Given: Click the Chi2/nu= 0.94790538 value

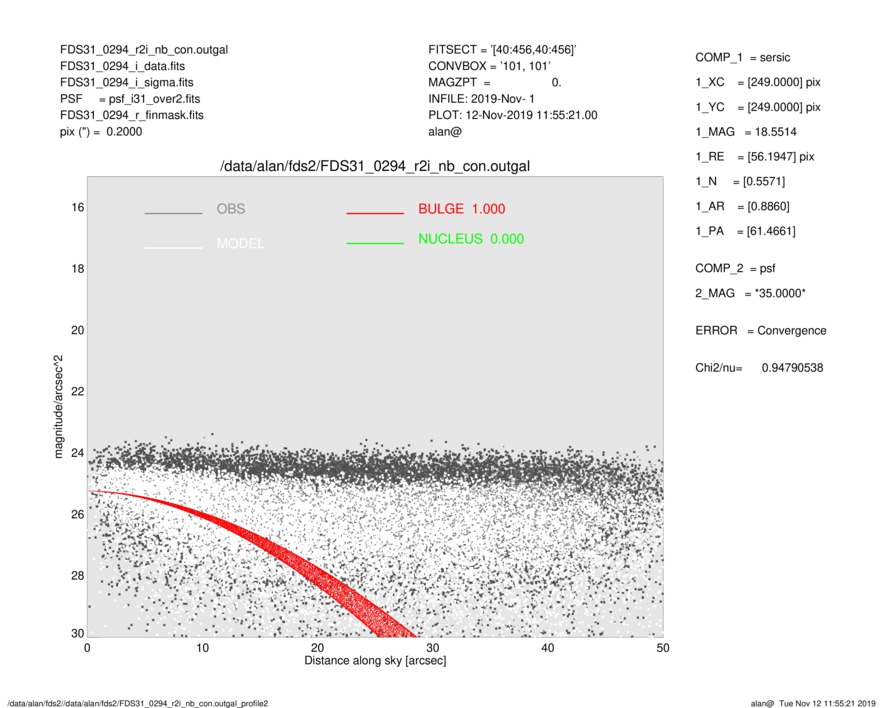Looking at the screenshot, I should click(x=759, y=368).
